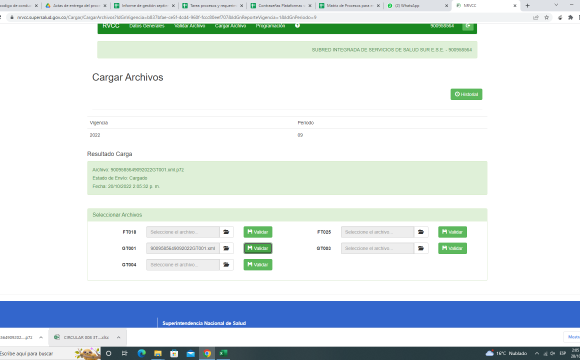This screenshot has width=580, height=360.
Task: Open the Datos Generales menu
Action: tap(147, 26)
